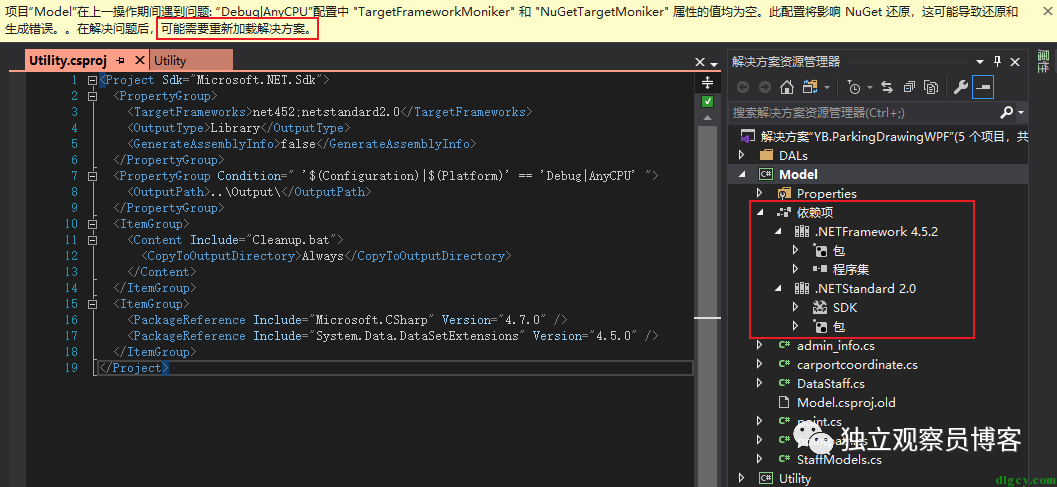Collapse the Project element on line 1
Viewport: 1057px width, 487px height.
pos(92,80)
